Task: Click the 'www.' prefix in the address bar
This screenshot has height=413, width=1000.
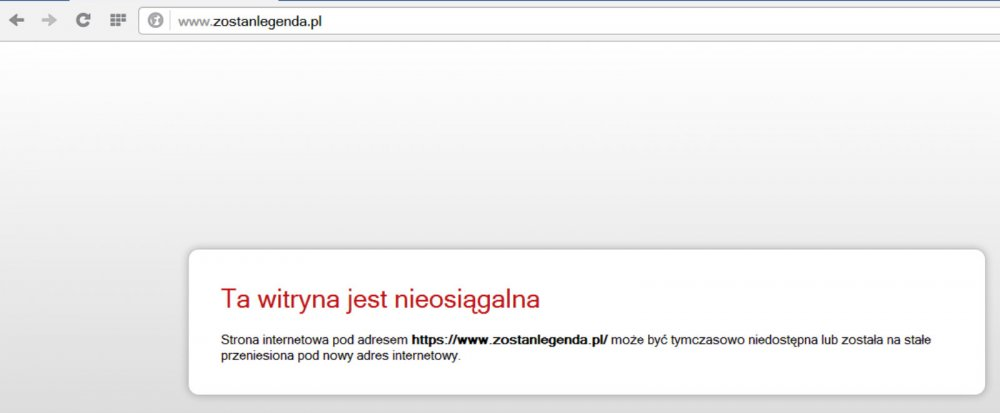Action: pyautogui.click(x=192, y=21)
